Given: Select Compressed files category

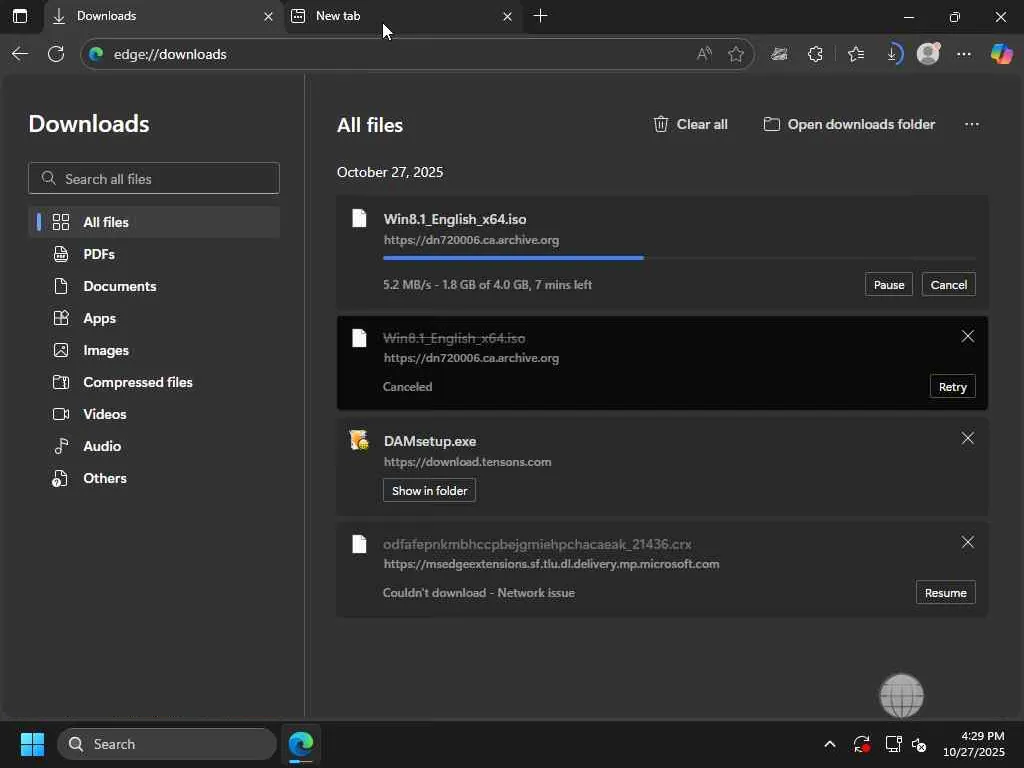Looking at the screenshot, I should coord(137,382).
